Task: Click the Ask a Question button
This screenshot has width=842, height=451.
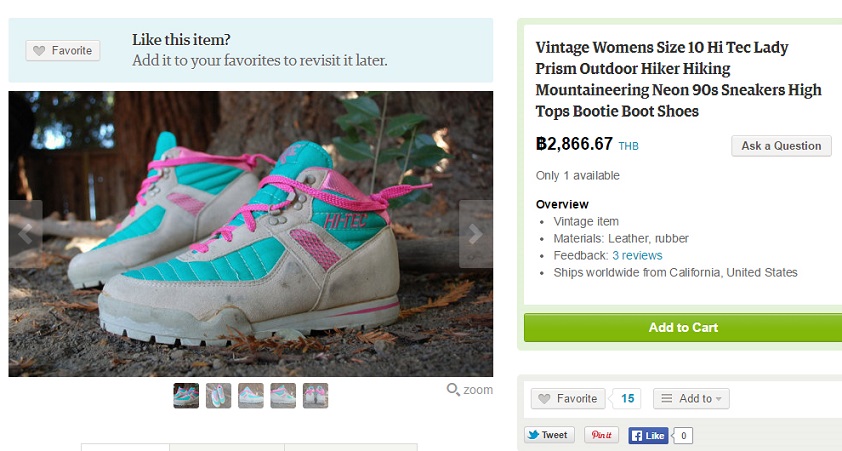Action: pyautogui.click(x=781, y=146)
